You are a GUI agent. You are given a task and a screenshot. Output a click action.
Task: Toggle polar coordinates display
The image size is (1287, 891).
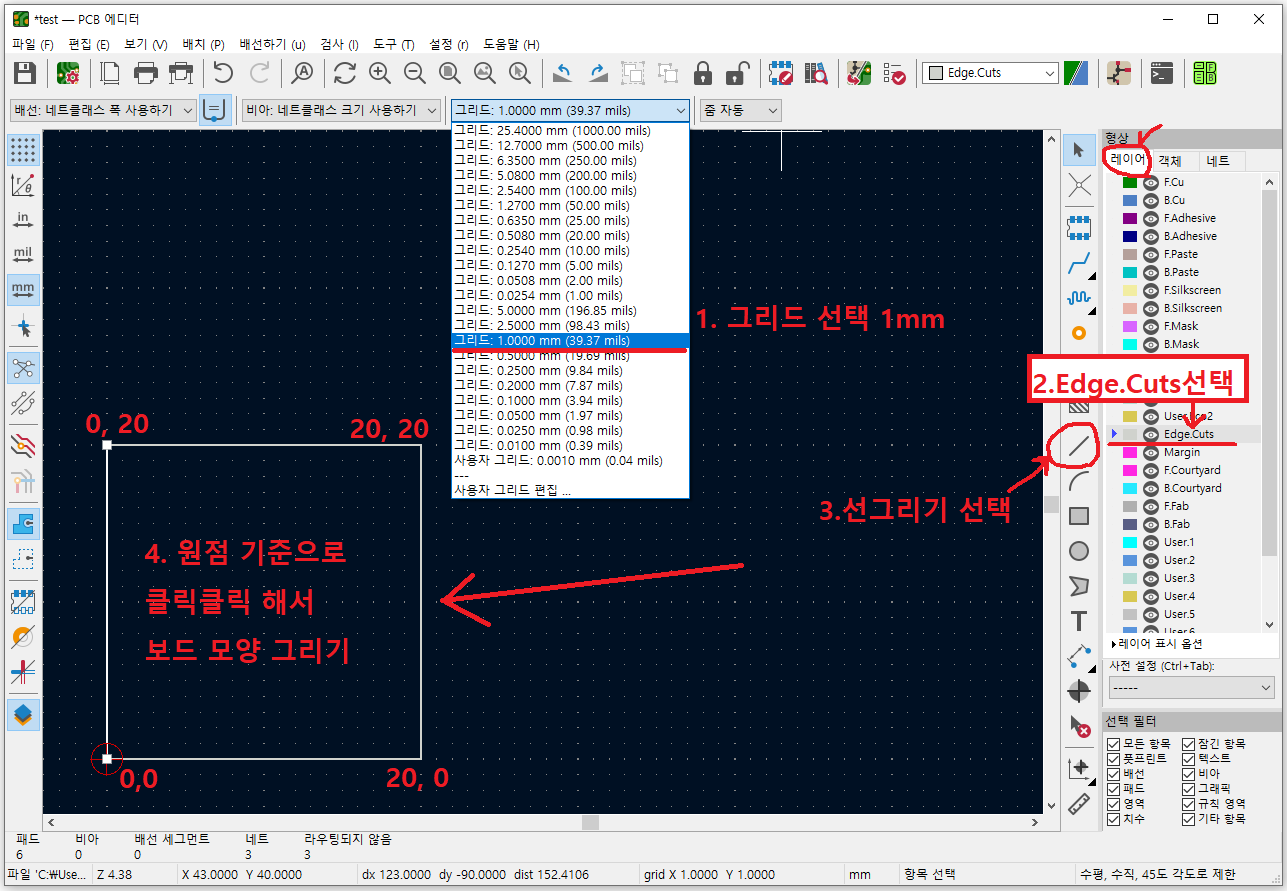coord(23,185)
